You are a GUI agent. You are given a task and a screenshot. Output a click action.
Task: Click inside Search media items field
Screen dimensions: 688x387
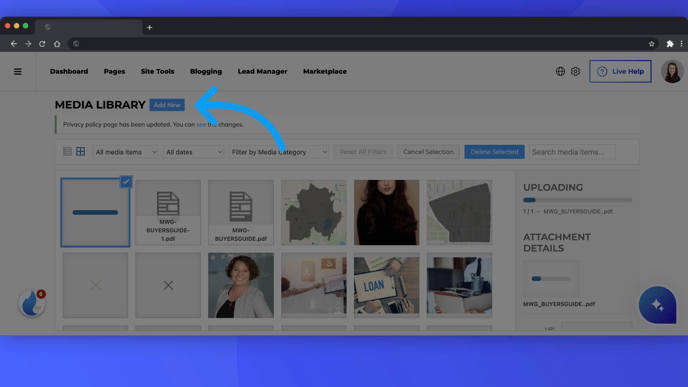[572, 152]
